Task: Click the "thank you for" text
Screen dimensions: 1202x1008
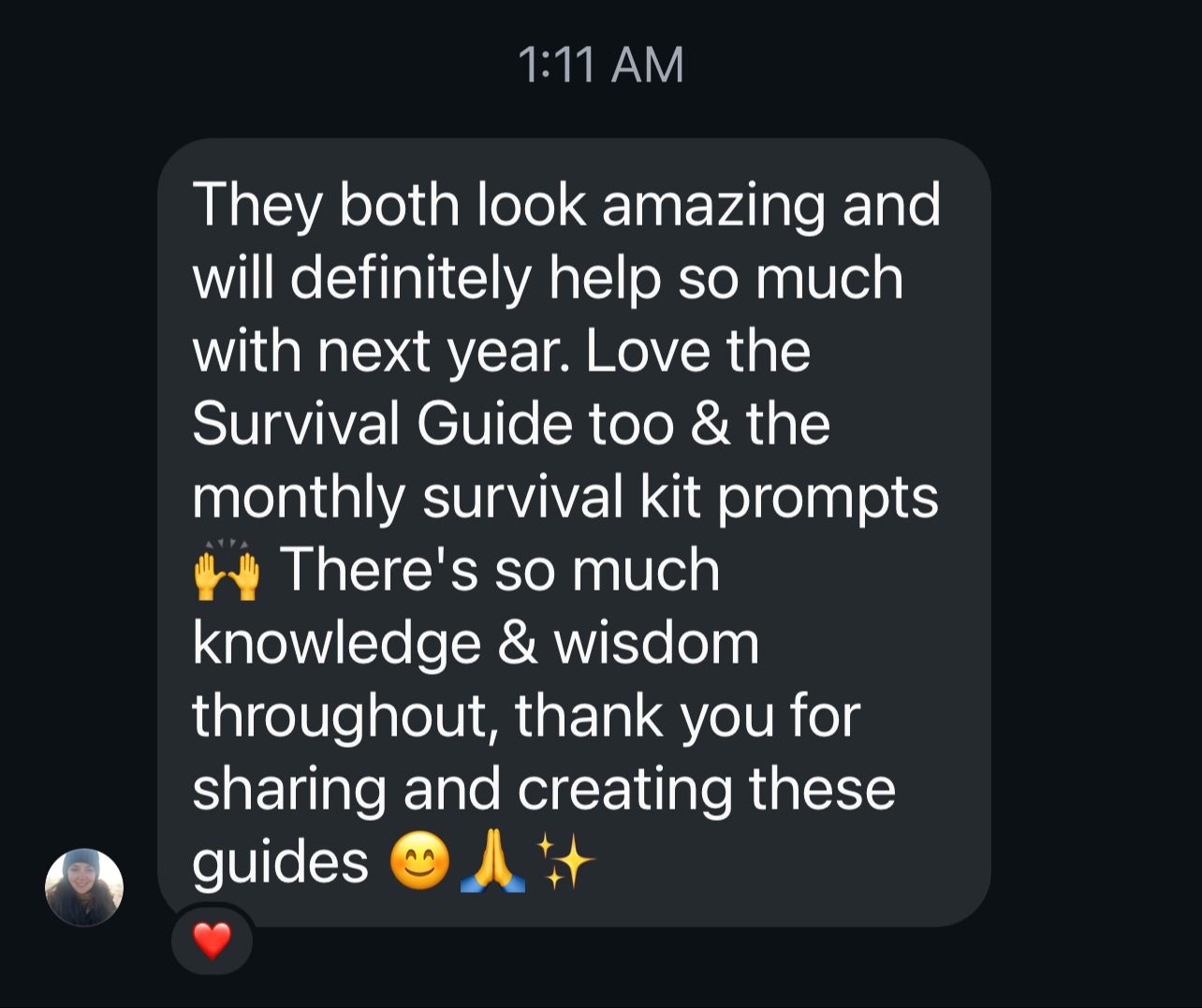Action: click(x=687, y=716)
